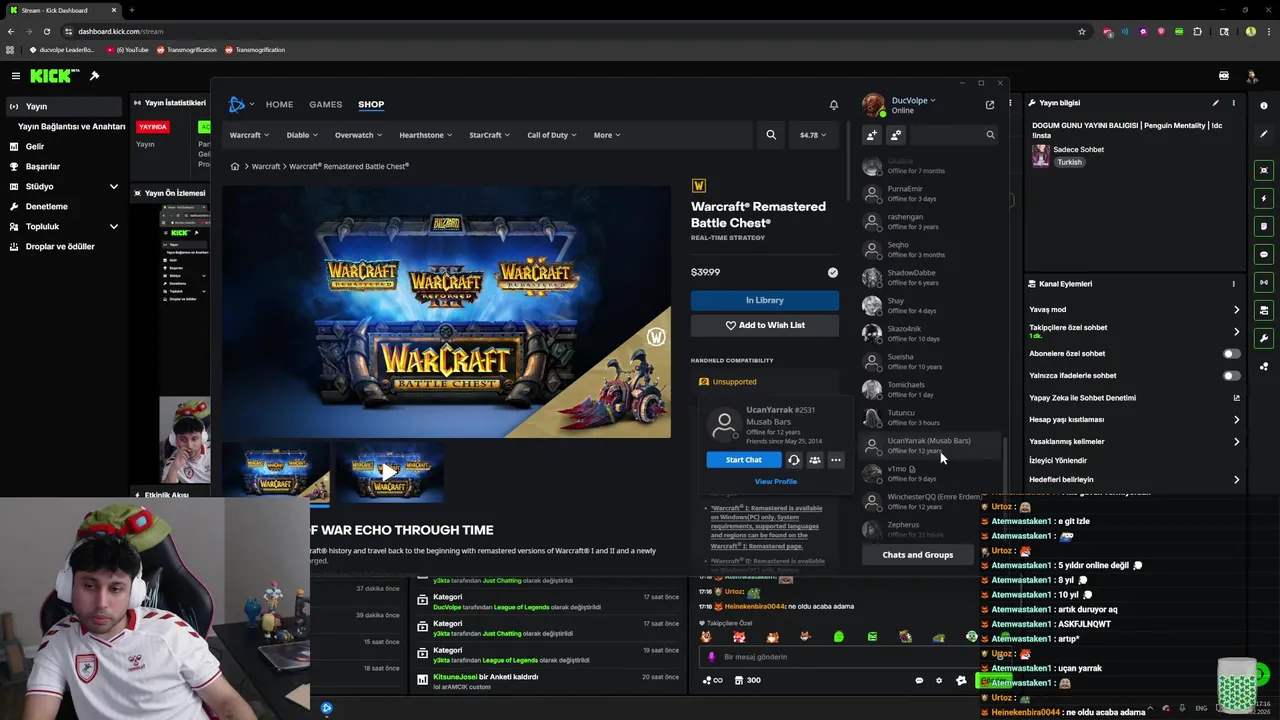Click info icon in Kick right toolbar
Image resolution: width=1280 pixels, height=720 pixels.
tap(1264, 106)
